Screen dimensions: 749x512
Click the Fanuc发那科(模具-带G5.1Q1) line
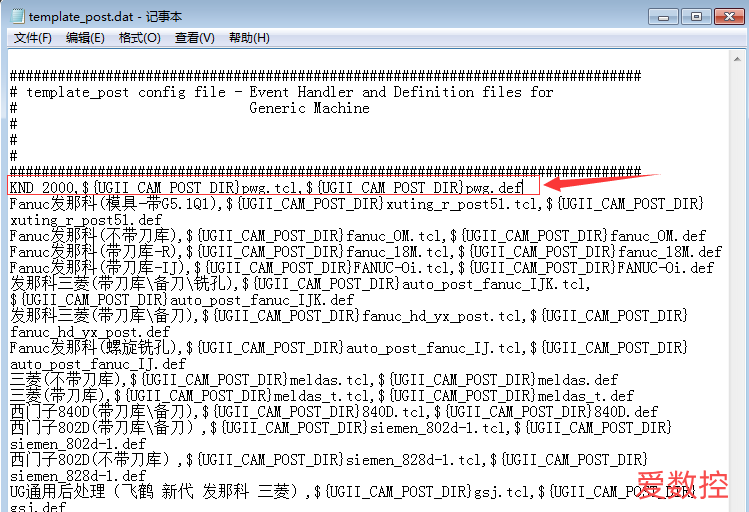pyautogui.click(x=356, y=204)
